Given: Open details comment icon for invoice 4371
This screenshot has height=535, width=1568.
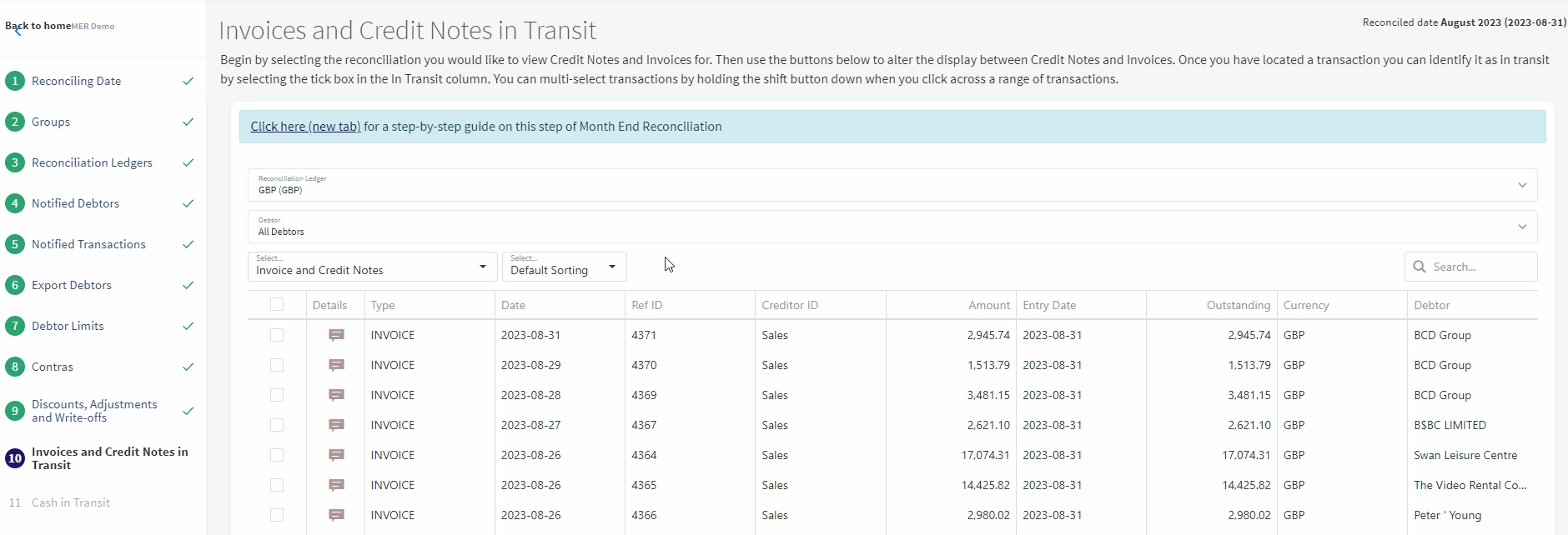Looking at the screenshot, I should coord(336,335).
